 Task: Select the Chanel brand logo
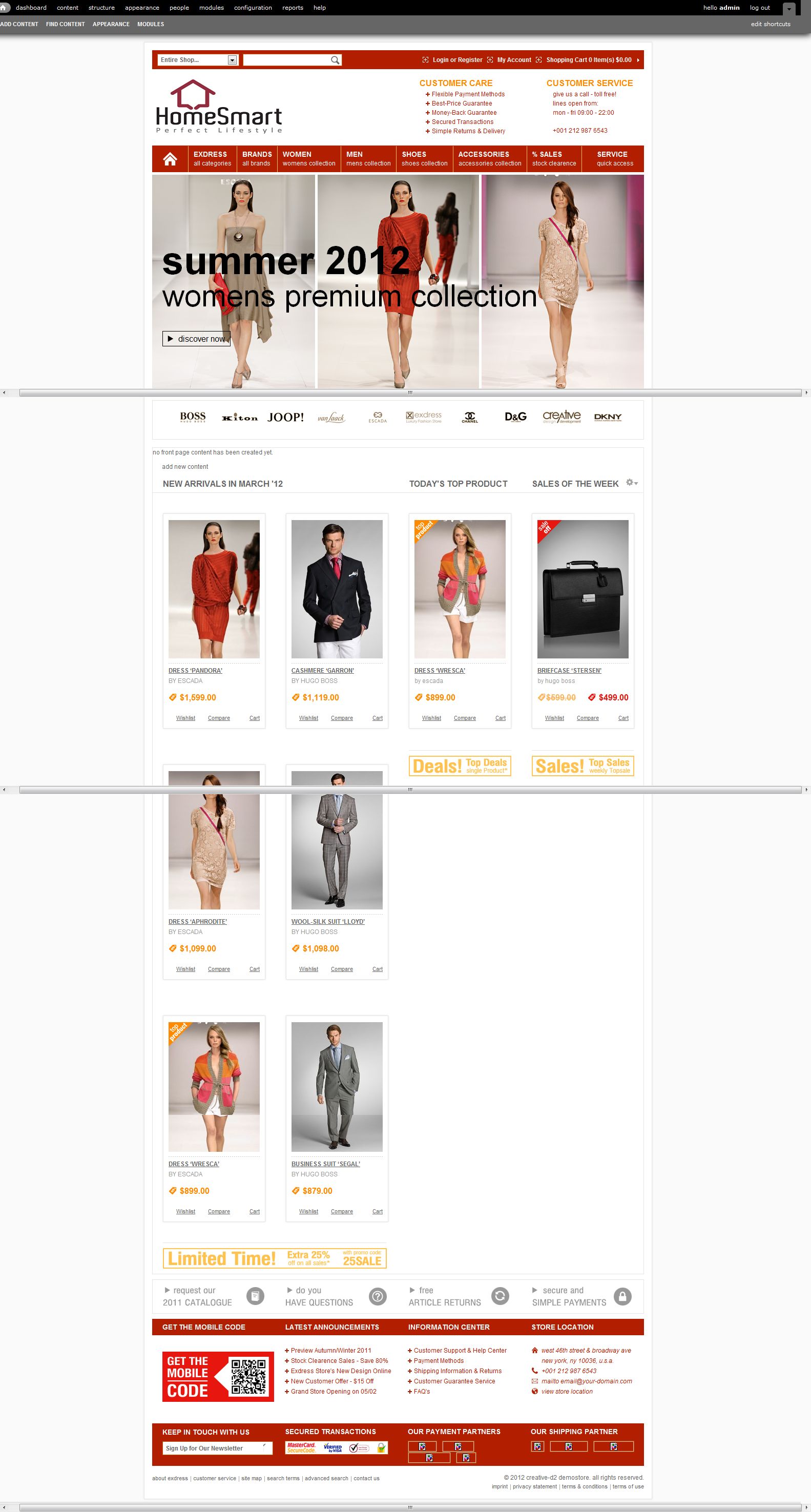point(470,418)
